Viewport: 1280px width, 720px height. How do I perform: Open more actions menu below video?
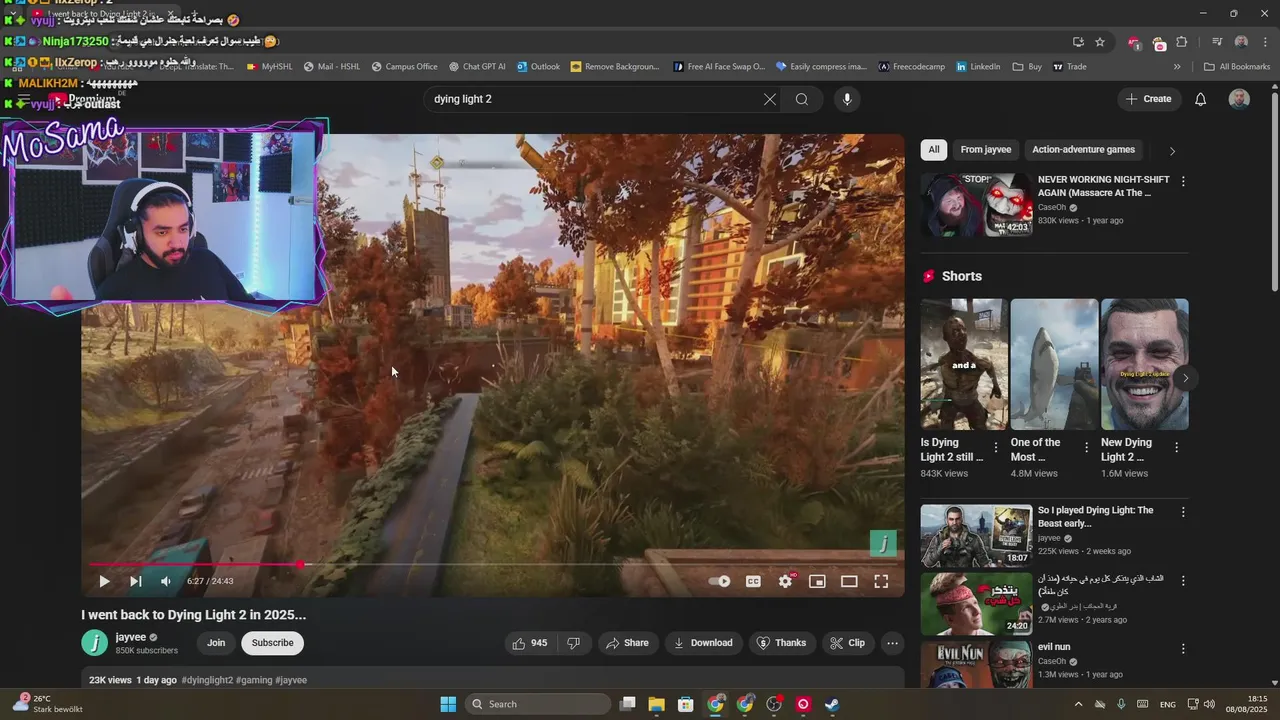tap(893, 643)
